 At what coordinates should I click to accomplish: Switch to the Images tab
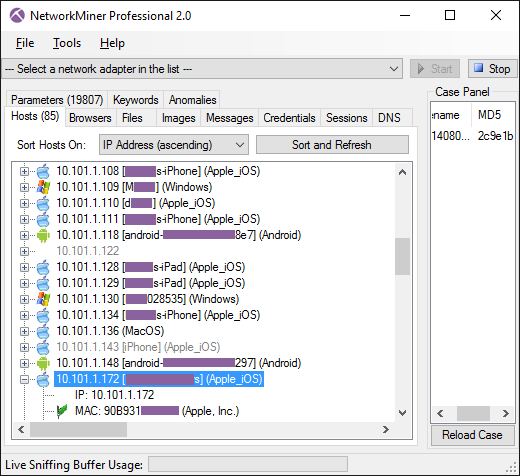[179, 118]
